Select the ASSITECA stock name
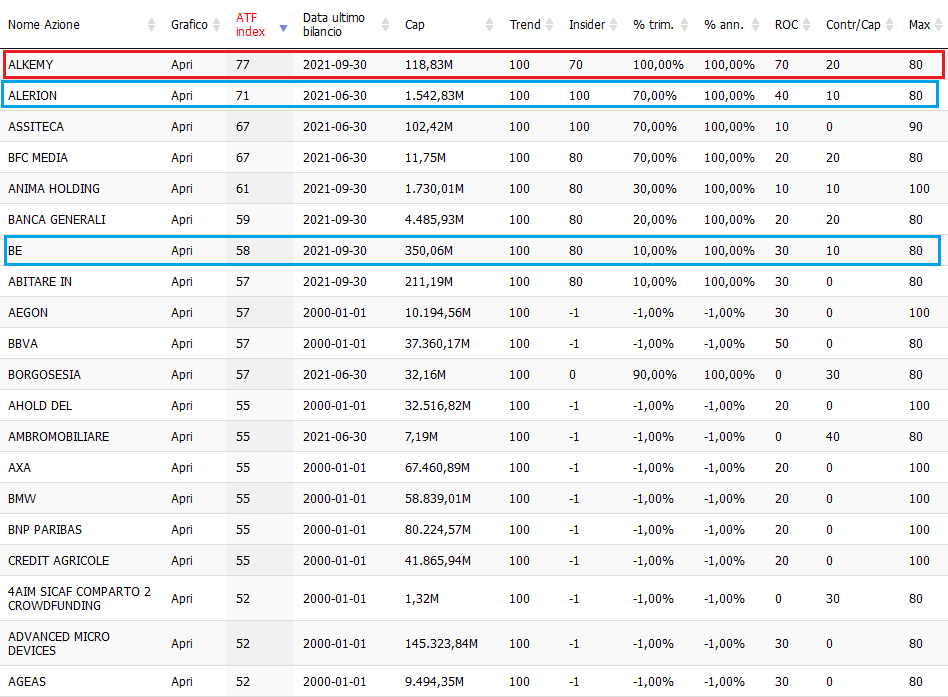948x697 pixels. point(36,126)
